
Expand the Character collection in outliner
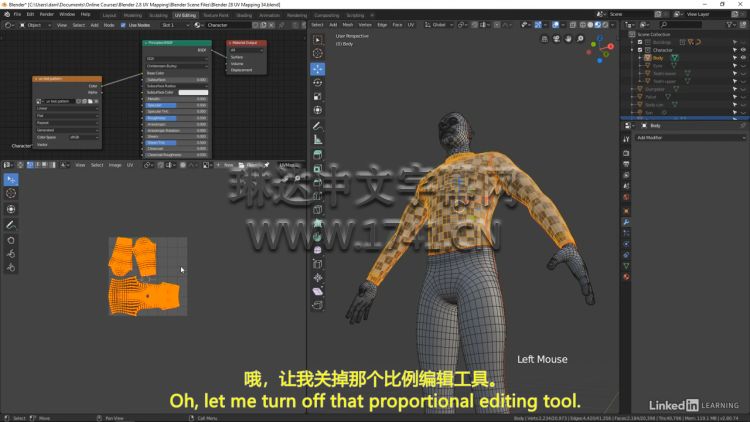point(632,50)
